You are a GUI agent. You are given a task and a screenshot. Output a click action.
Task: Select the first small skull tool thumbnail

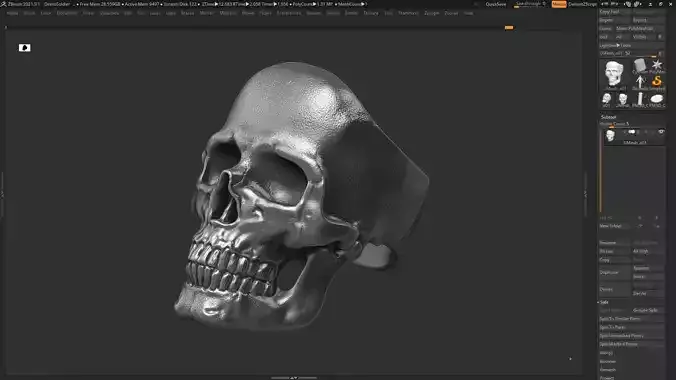click(607, 100)
